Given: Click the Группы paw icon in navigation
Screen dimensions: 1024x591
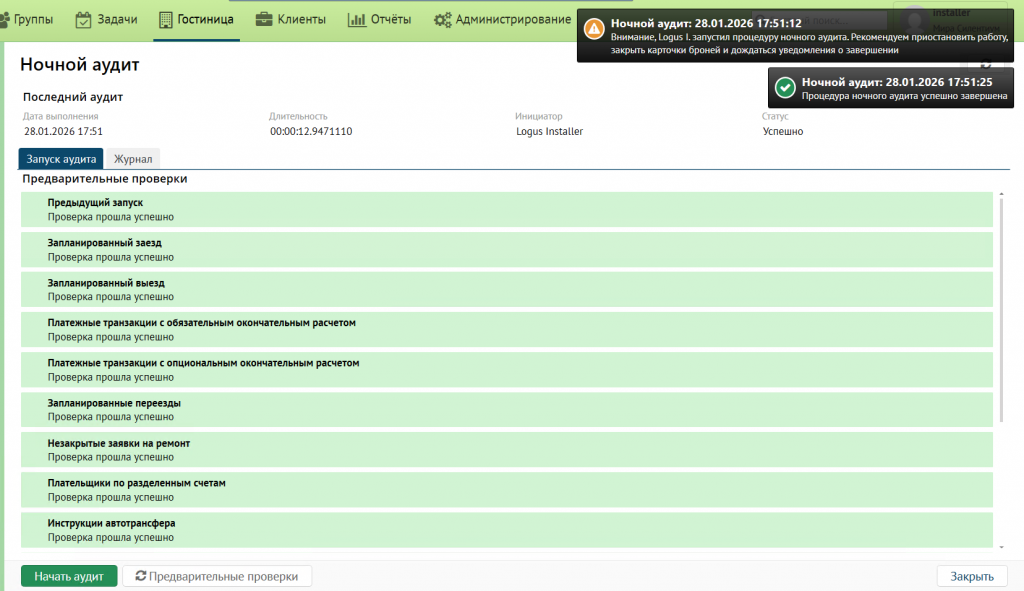Looking at the screenshot, I should 5,20.
